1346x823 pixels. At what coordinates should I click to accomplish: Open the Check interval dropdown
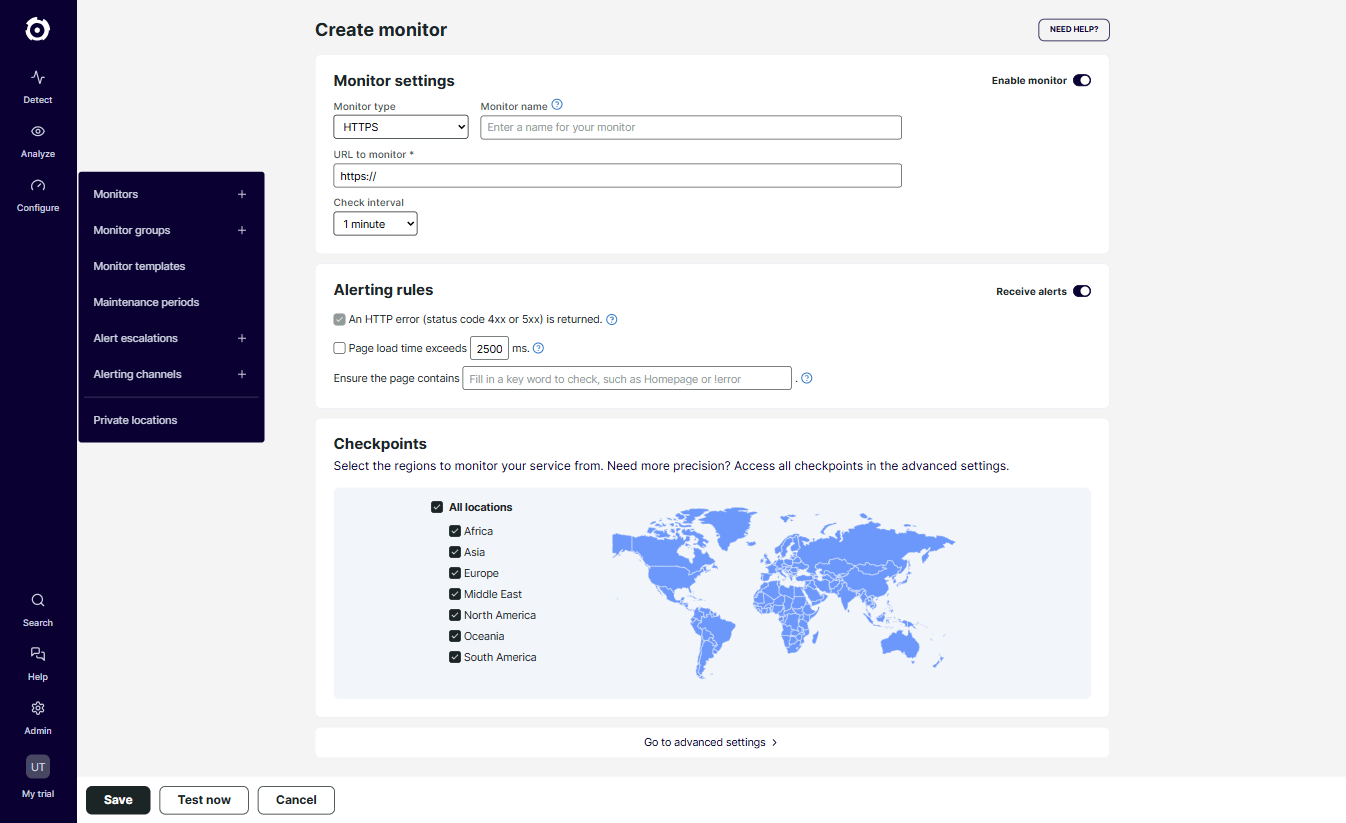pos(375,224)
